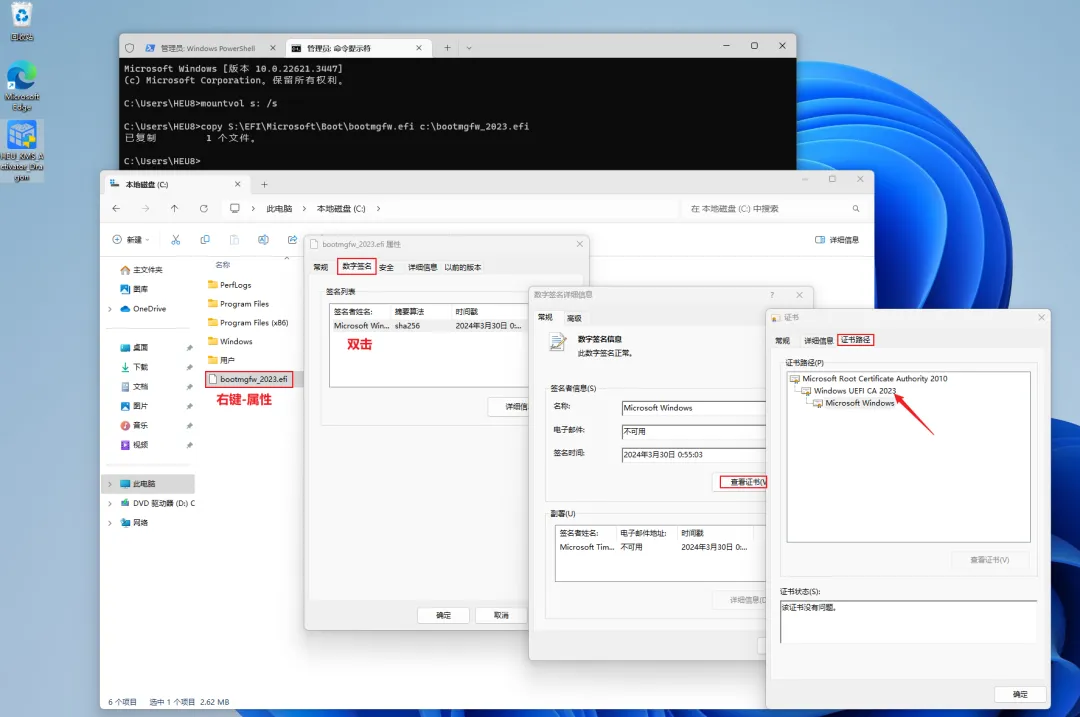Expand the 此电脑 node in navigation pane
The width and height of the screenshot is (1080, 717).
(110, 484)
